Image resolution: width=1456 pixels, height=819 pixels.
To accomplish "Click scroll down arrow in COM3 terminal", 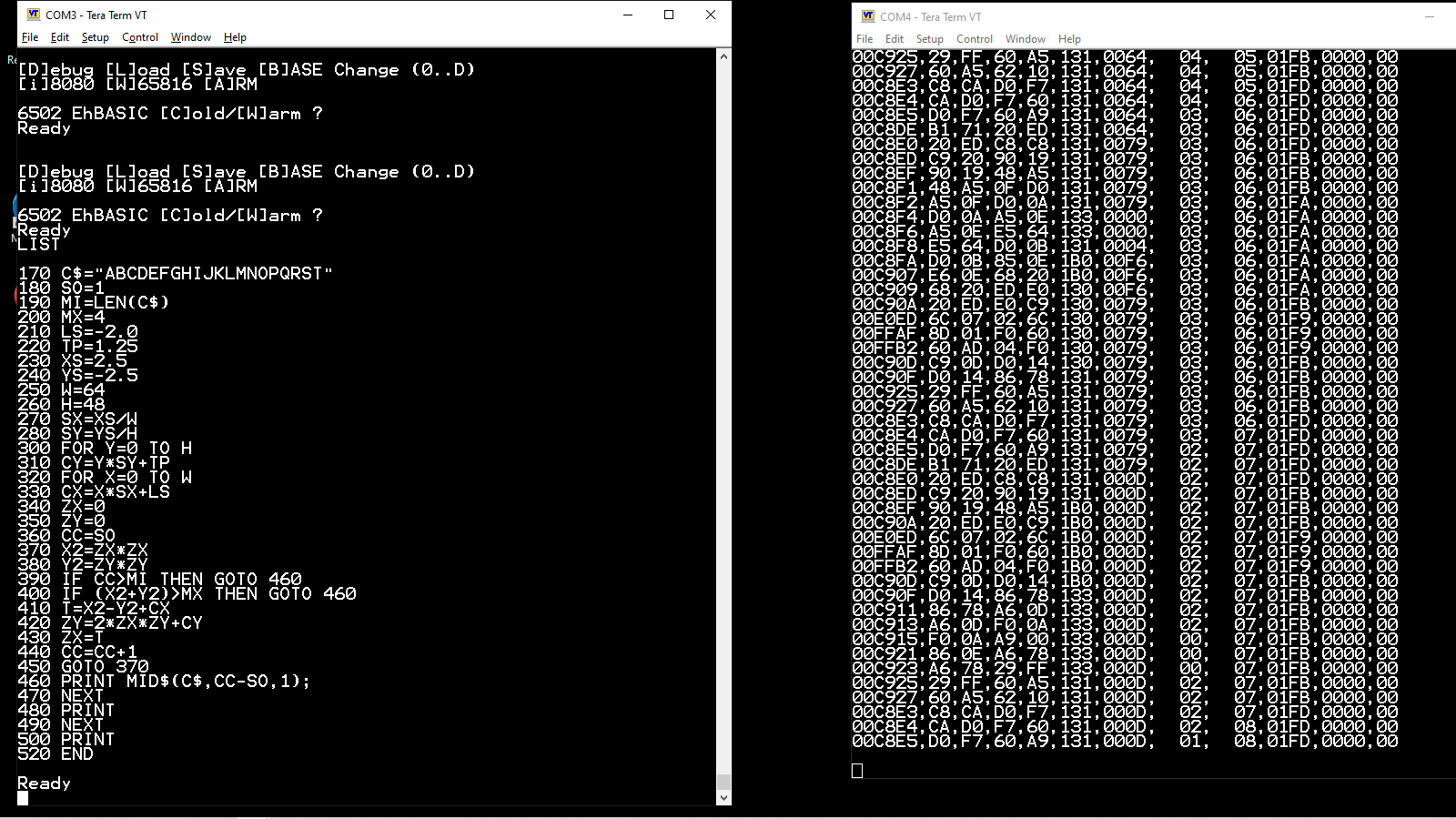I will coord(723,798).
